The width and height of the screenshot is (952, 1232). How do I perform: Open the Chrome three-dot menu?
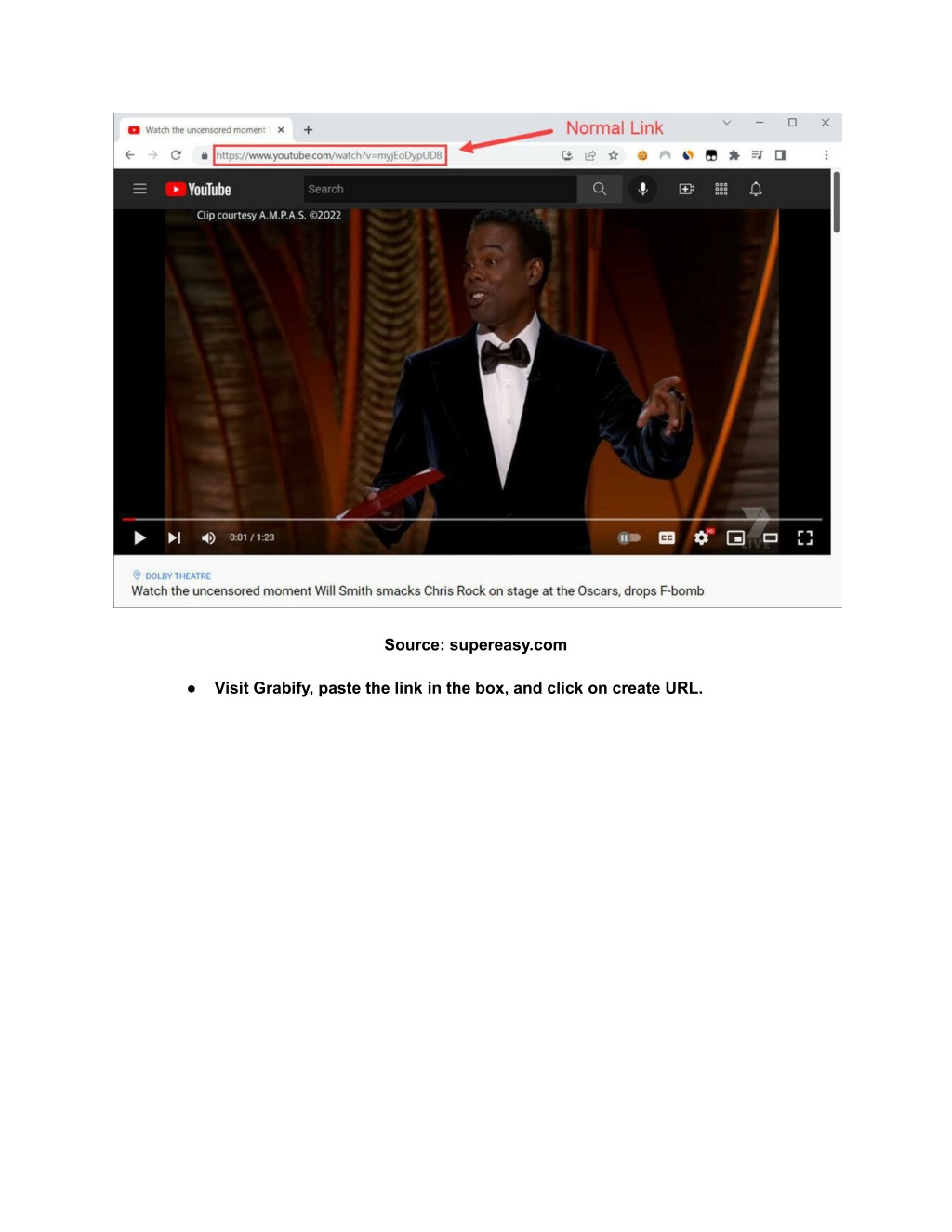(826, 155)
